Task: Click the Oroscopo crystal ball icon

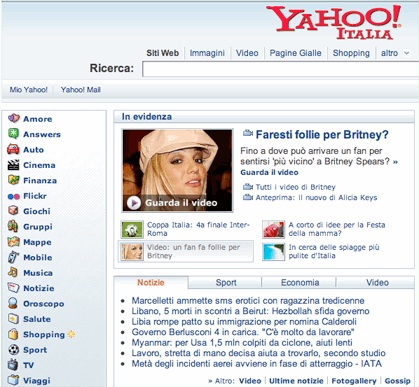Action: [13, 303]
